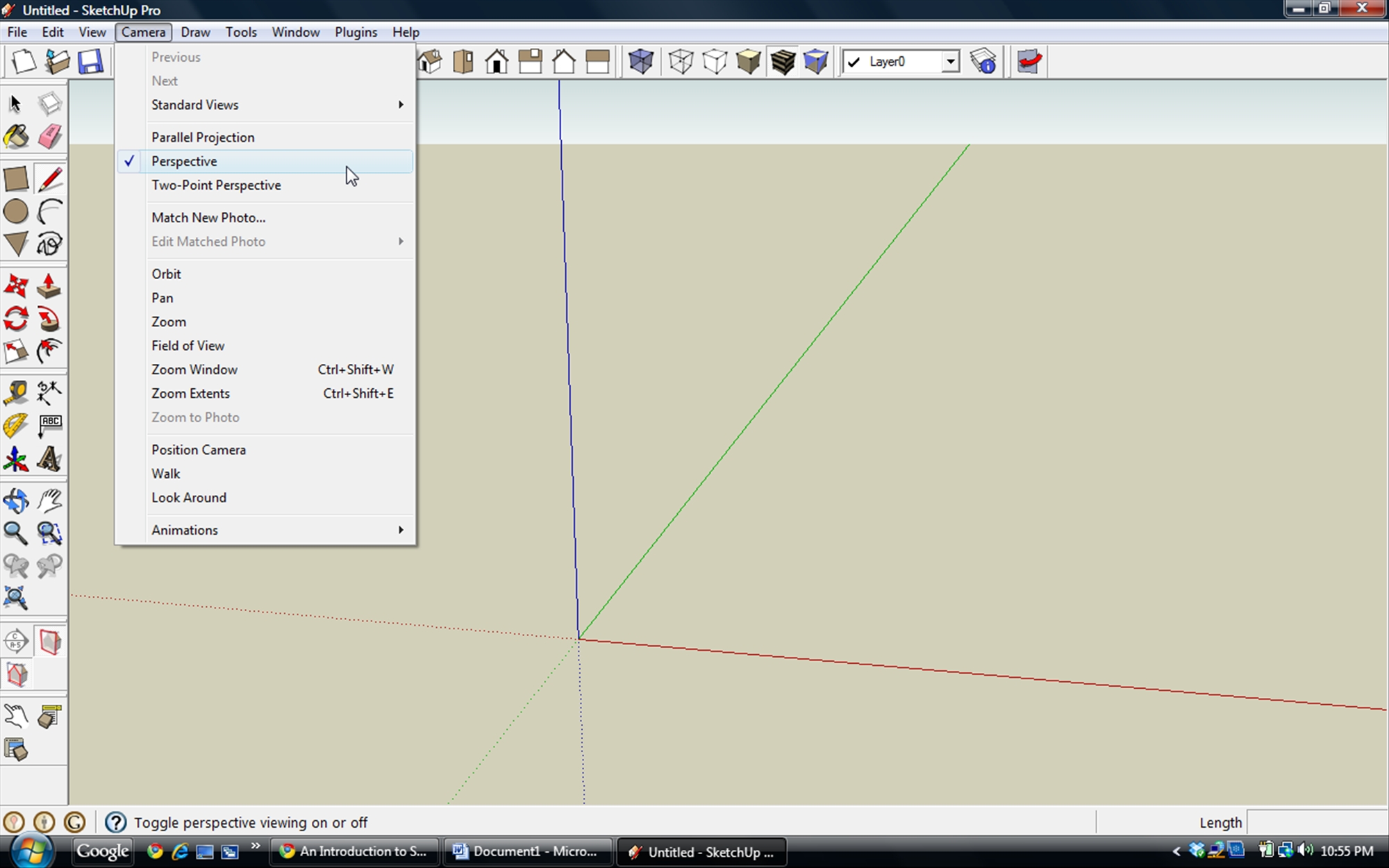Open the Window menu
The height and width of the screenshot is (868, 1389).
coord(295,32)
